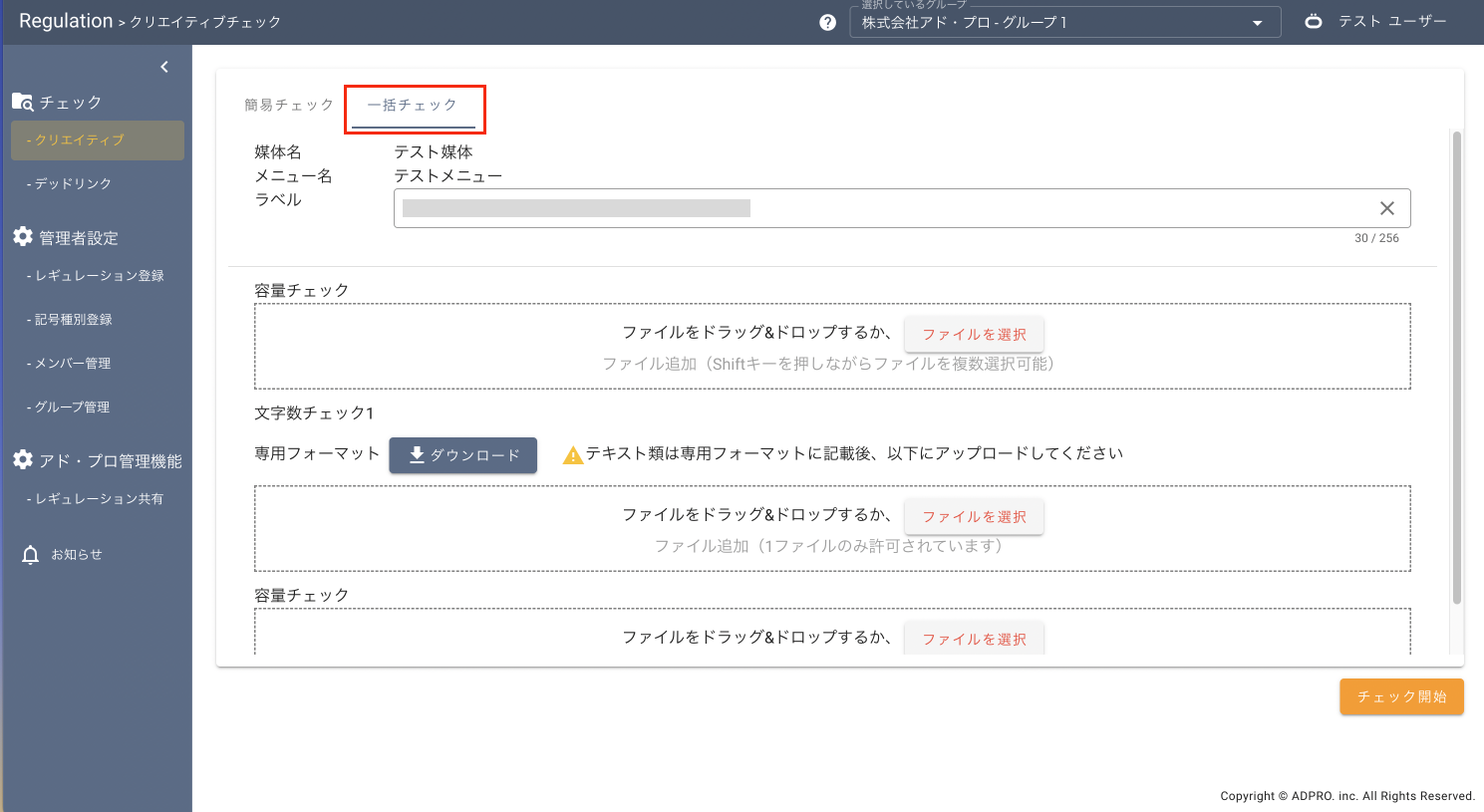Collapse the sidebar with the chevron arrow
Screen dimensions: 1484x812
(x=164, y=67)
